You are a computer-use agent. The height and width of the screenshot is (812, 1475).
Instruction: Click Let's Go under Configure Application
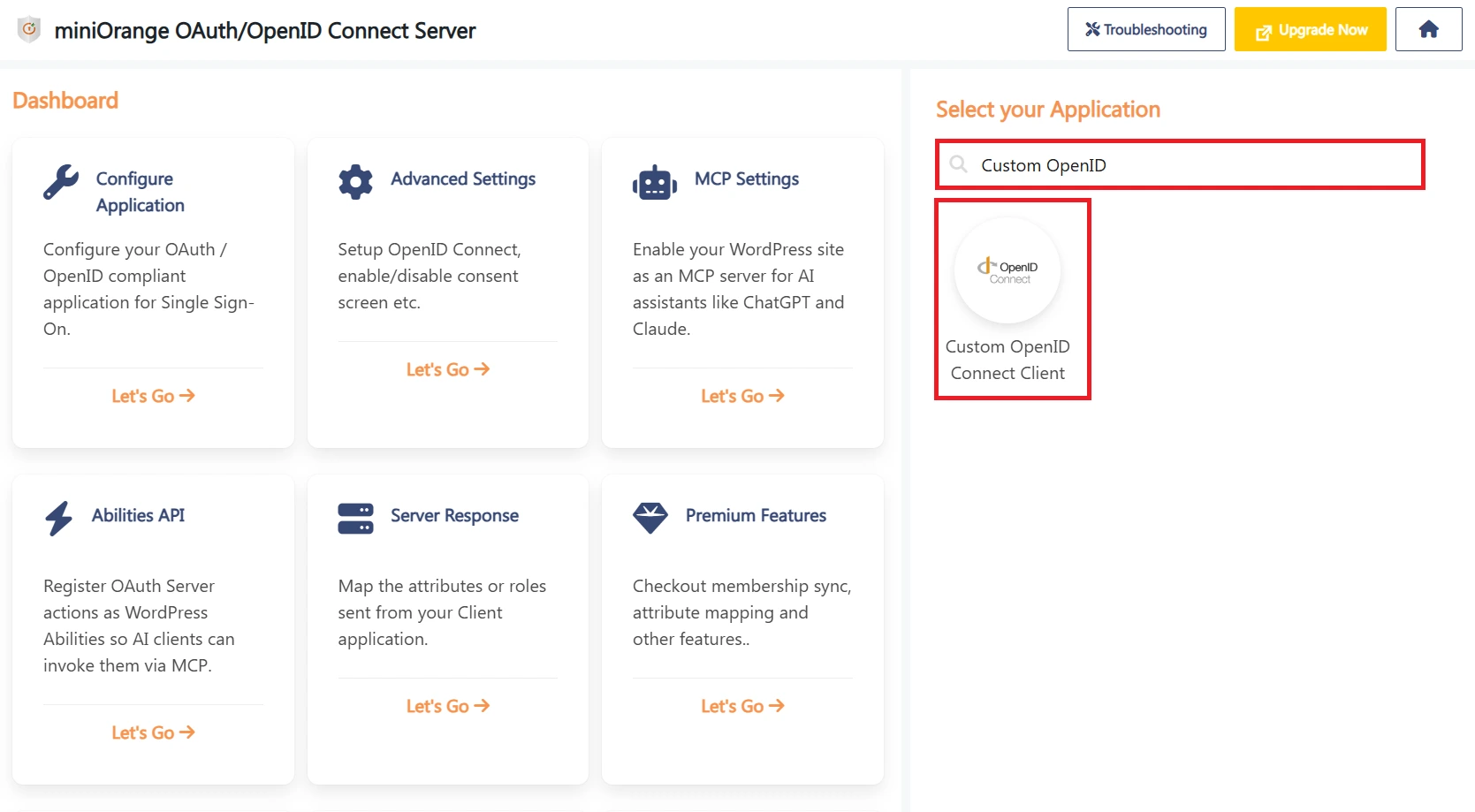(x=153, y=396)
